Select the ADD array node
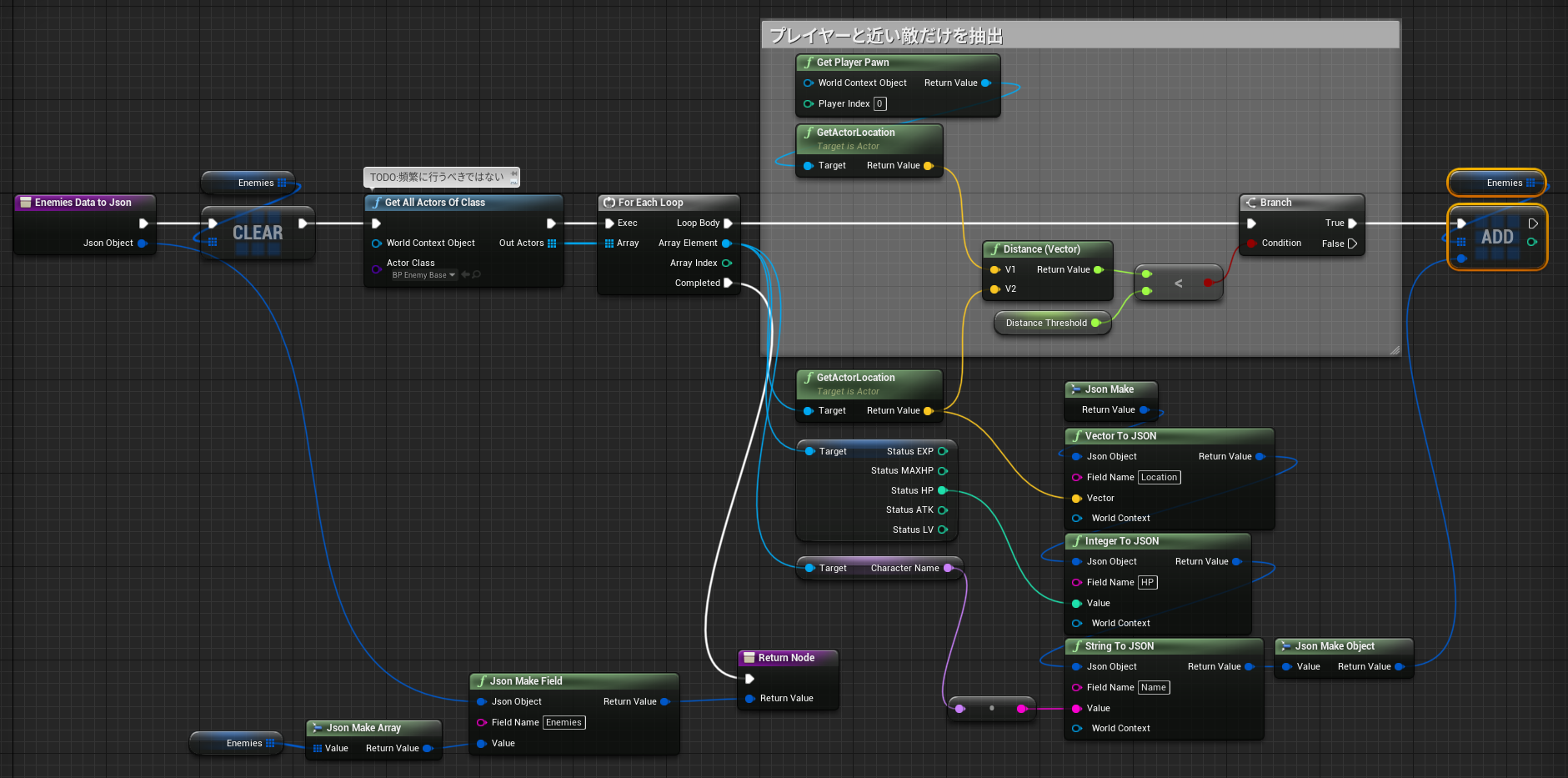Image resolution: width=1568 pixels, height=778 pixels. coord(1497,237)
